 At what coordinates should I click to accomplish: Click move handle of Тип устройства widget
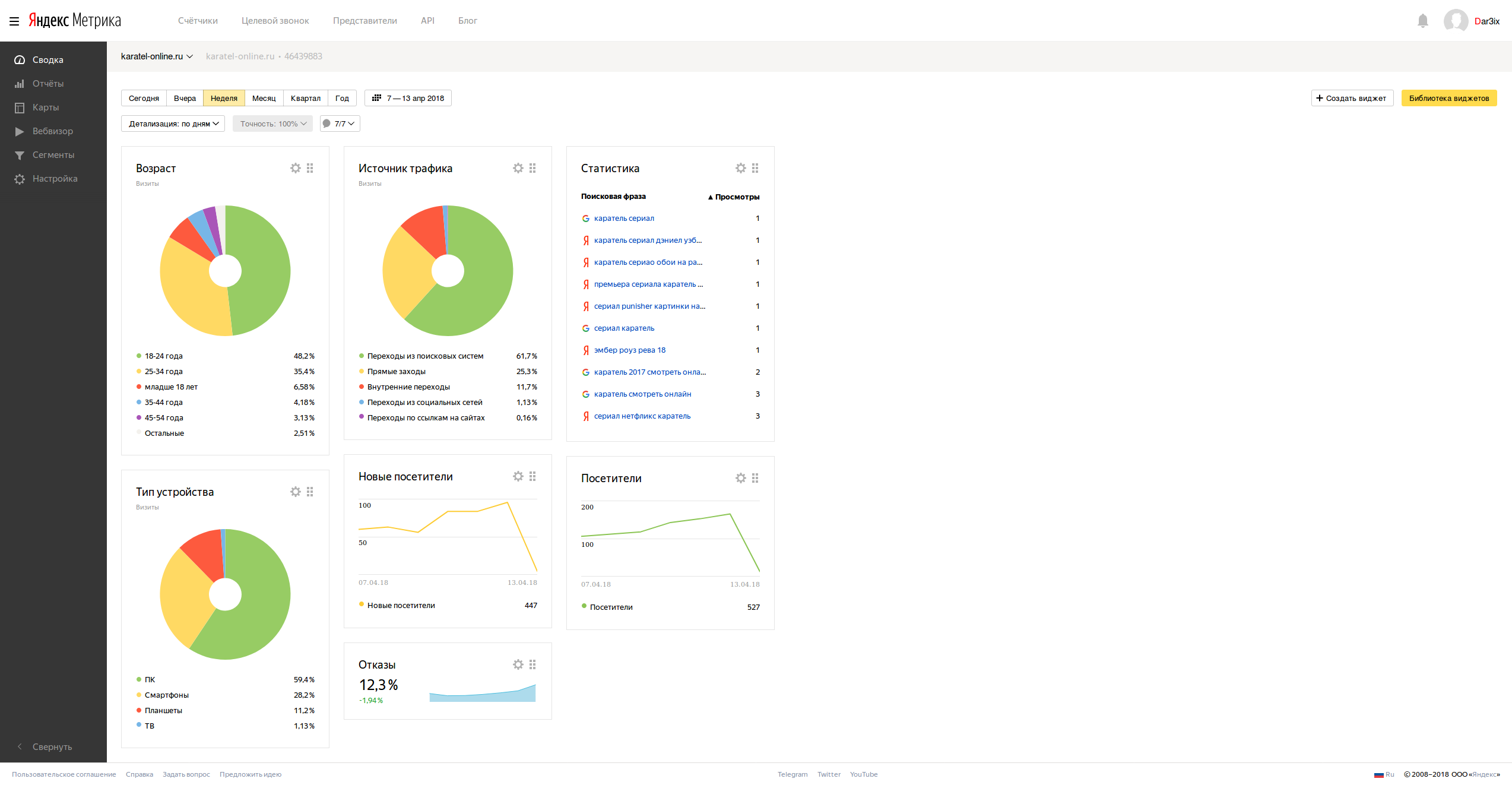[310, 492]
